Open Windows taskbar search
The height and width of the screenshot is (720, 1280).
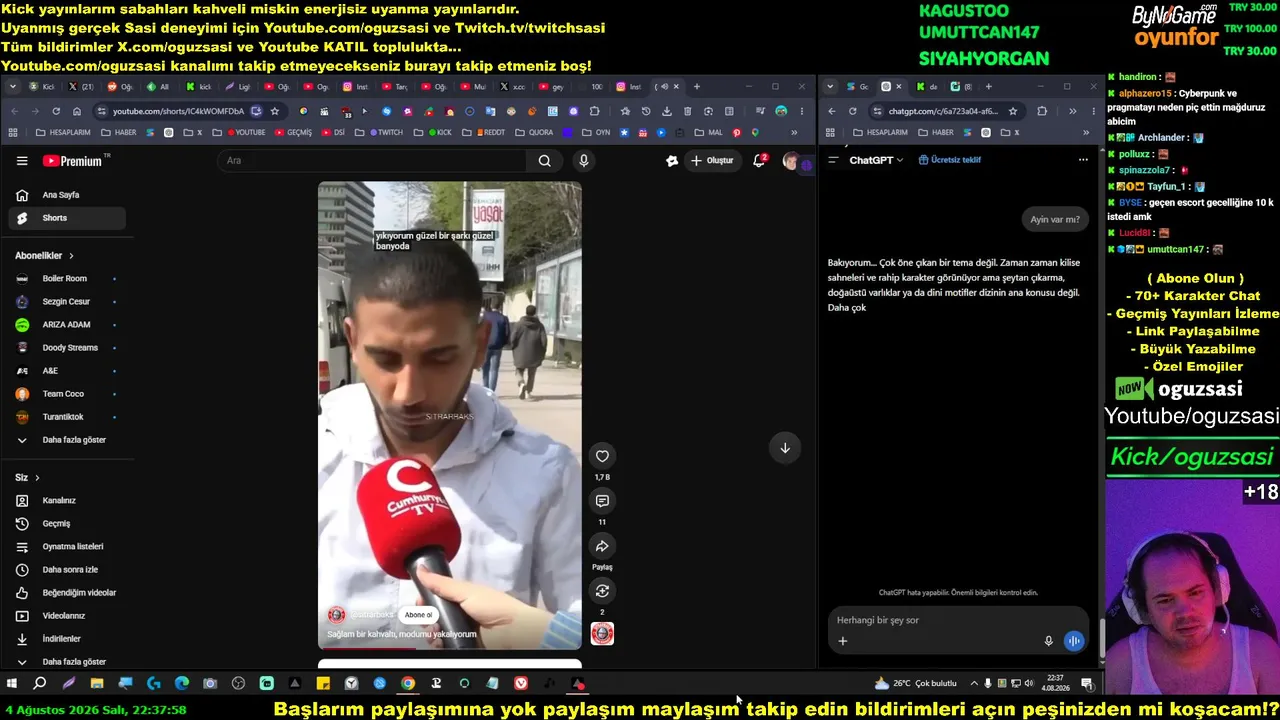coord(40,684)
